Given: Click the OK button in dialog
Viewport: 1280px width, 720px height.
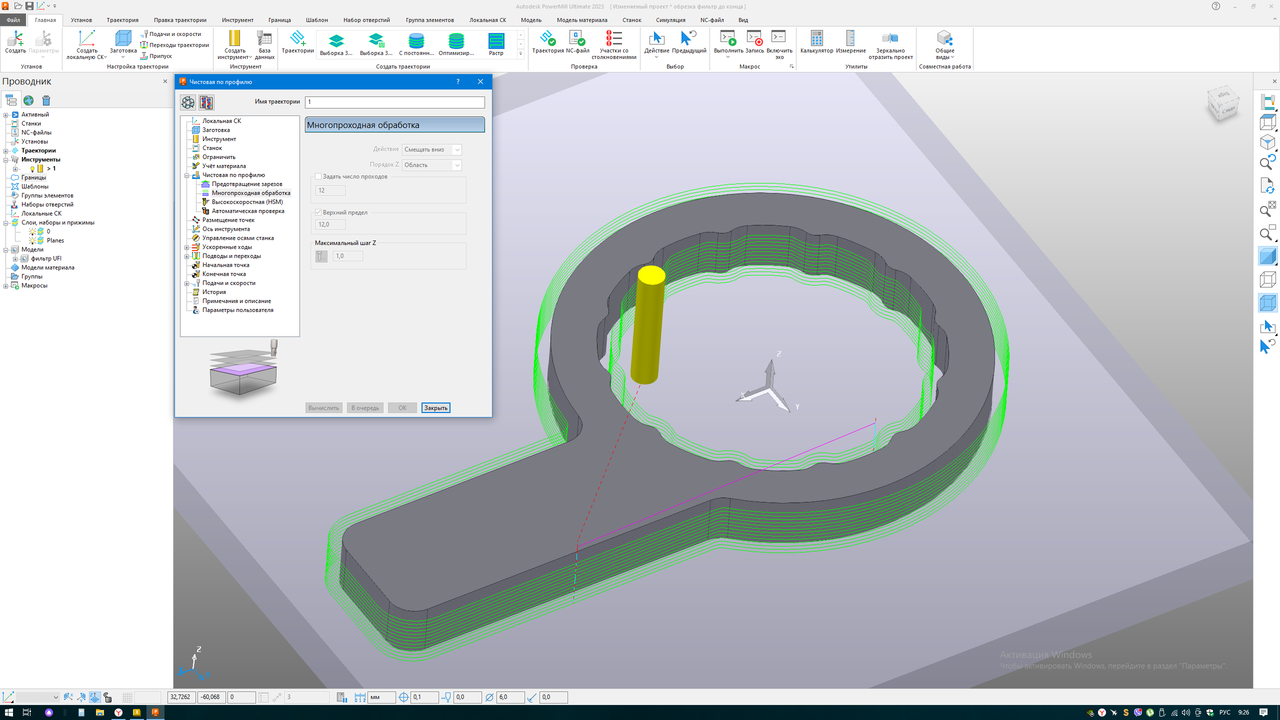Looking at the screenshot, I should click(x=402, y=408).
